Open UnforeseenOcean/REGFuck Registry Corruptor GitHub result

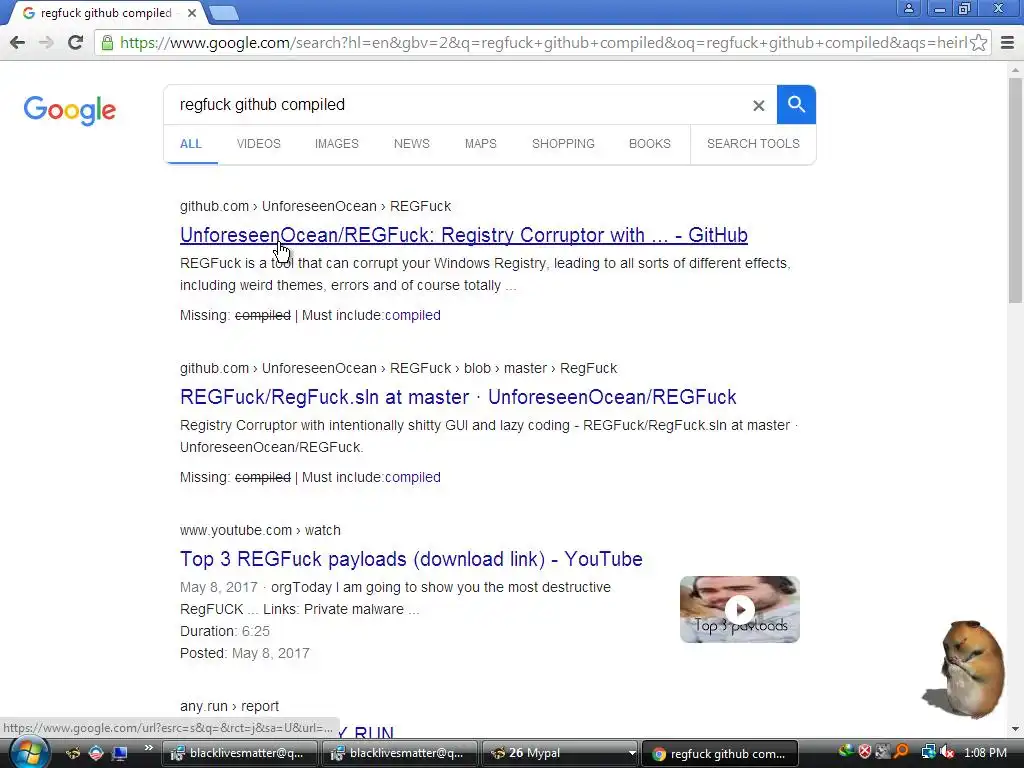[464, 235]
